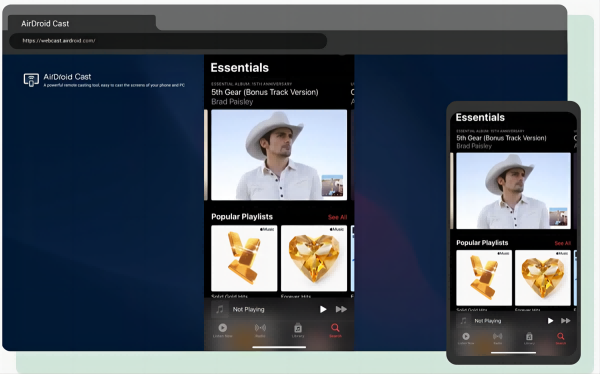The height and width of the screenshot is (374, 600).
Task: Click the music note icon on the phone mini player
Action: (x=463, y=321)
